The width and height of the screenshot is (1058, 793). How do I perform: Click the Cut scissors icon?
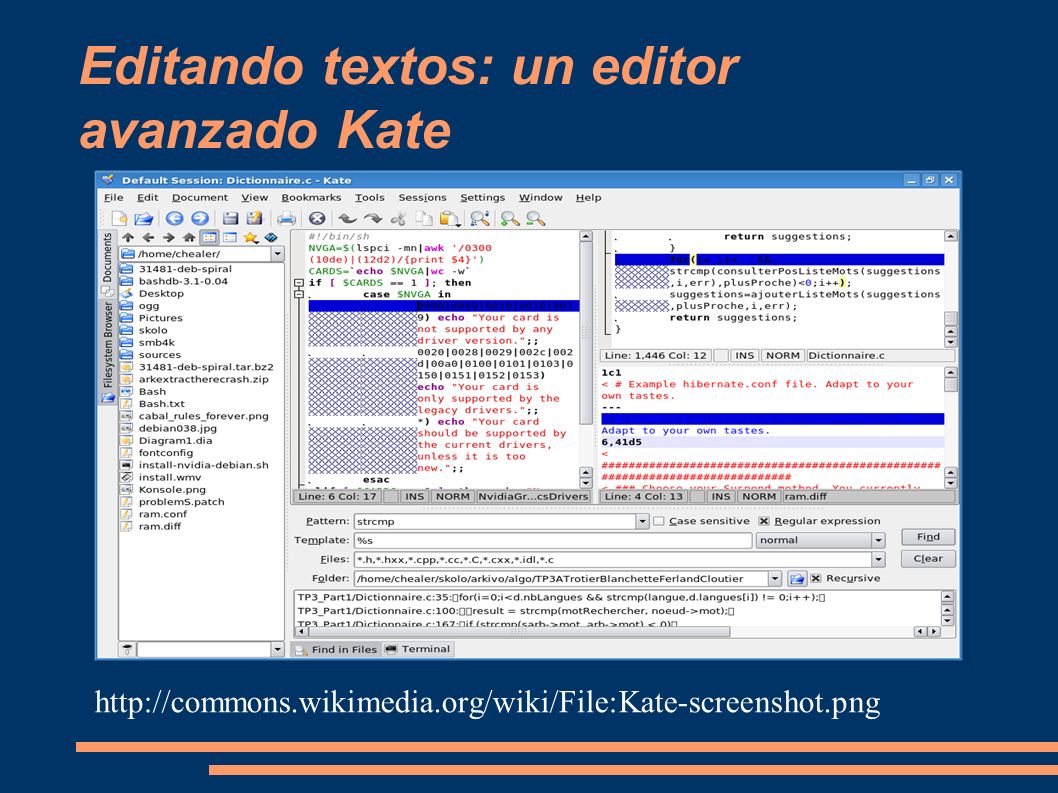click(398, 219)
